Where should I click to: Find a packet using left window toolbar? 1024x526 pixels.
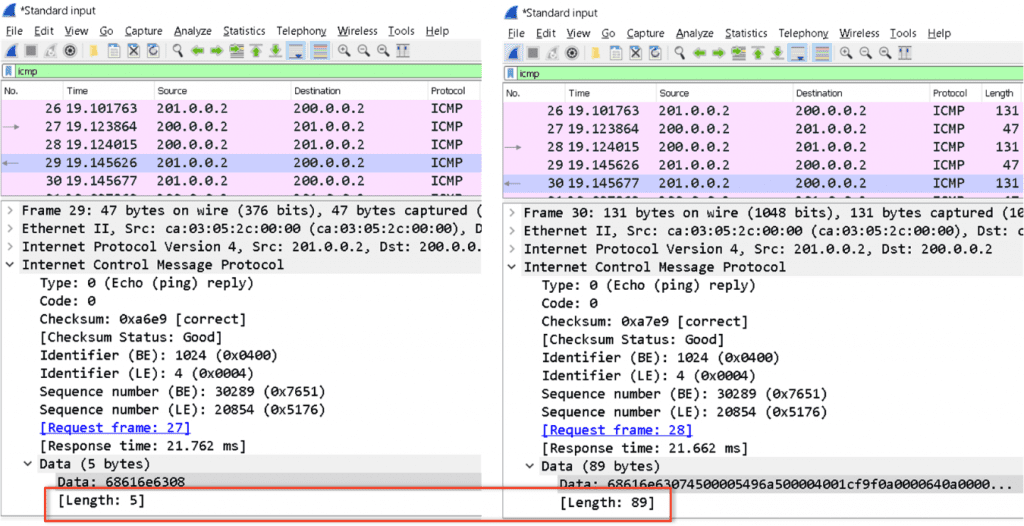tap(178, 50)
